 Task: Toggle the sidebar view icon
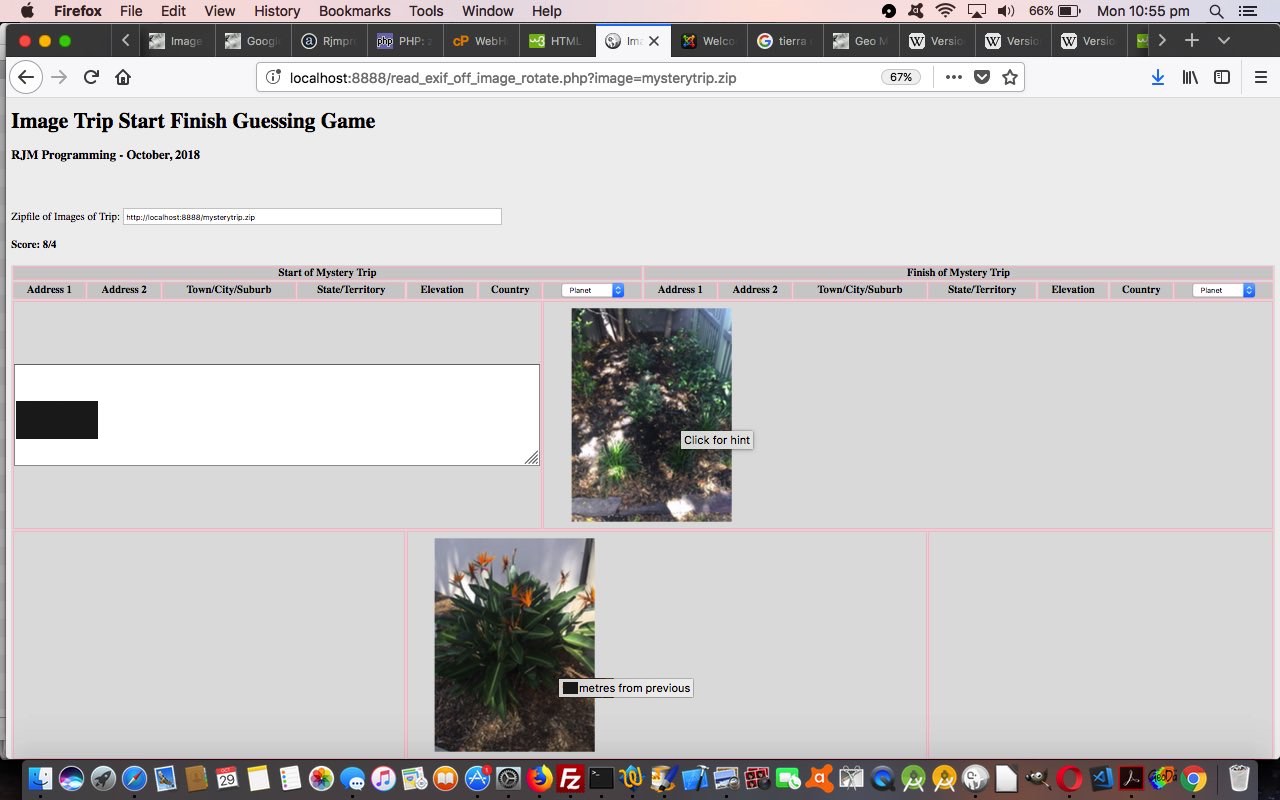1222,77
